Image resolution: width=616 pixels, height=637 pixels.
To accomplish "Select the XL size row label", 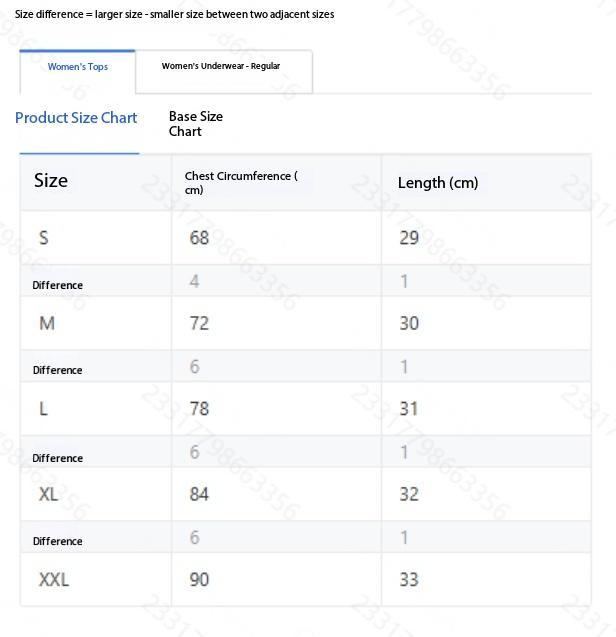I will click(x=48, y=494).
